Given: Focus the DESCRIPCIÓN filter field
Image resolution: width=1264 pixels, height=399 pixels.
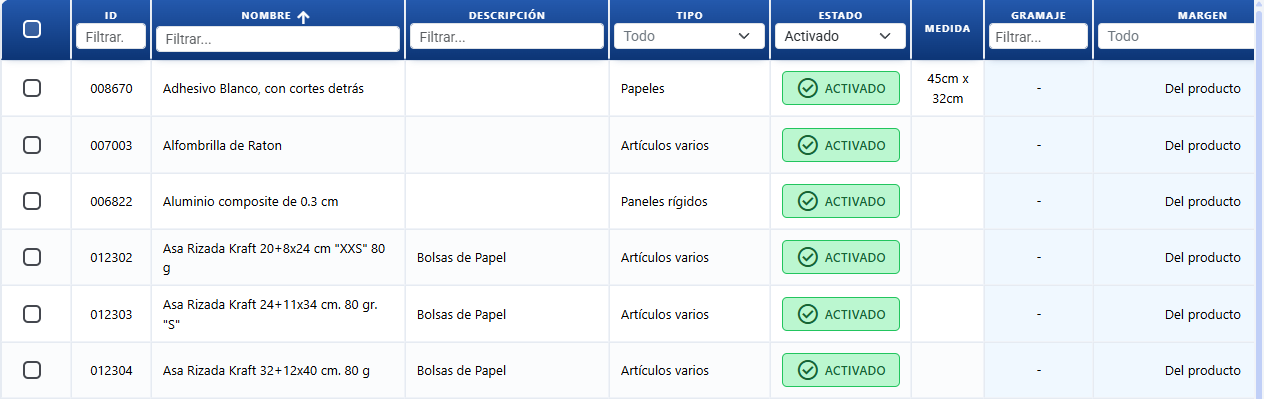Looking at the screenshot, I should click(x=507, y=36).
